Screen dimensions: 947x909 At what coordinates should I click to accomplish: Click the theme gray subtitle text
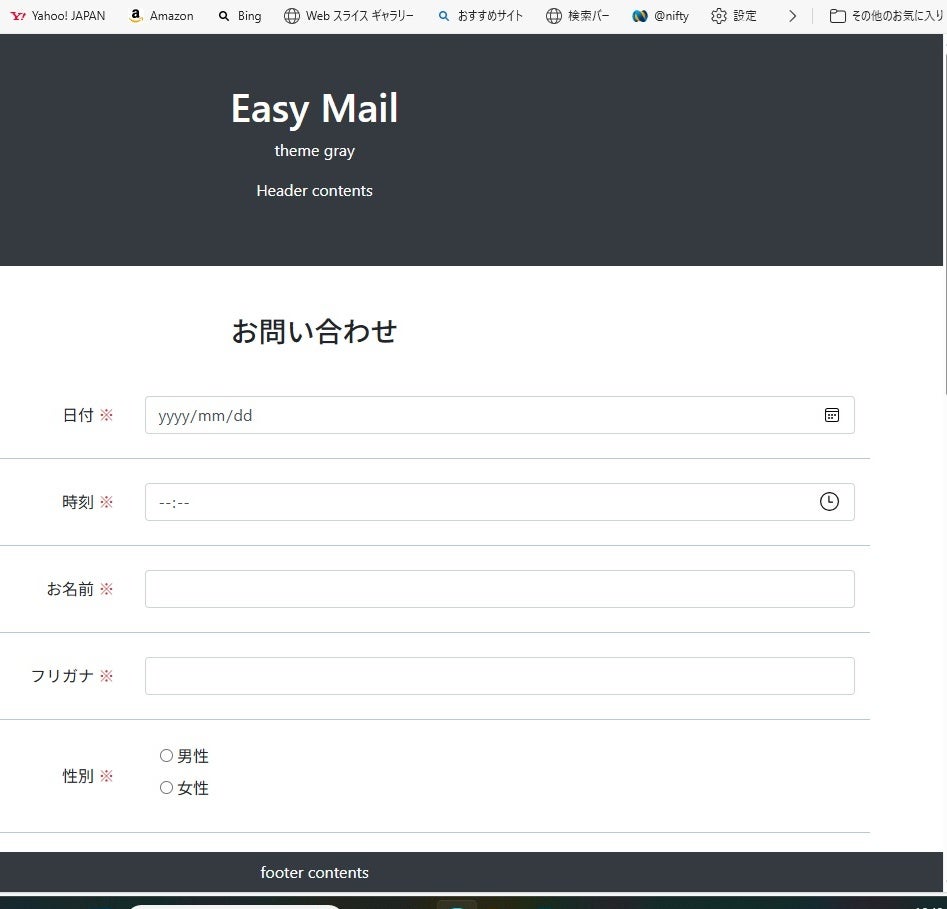point(315,151)
